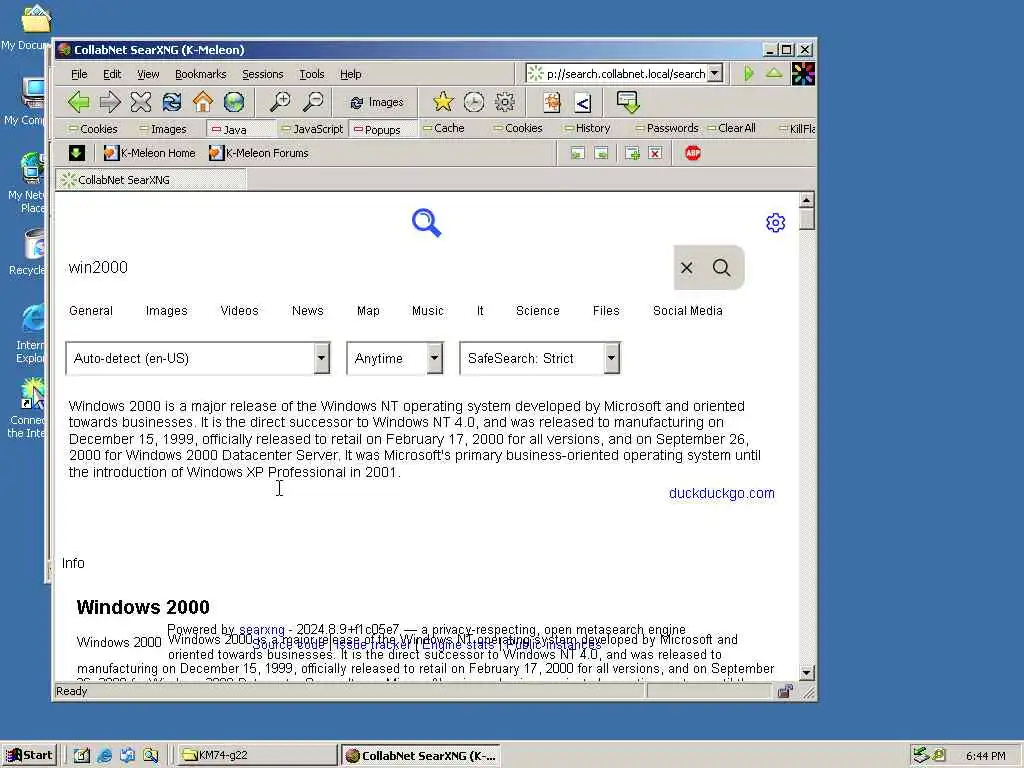Click the previous tab icon
The height and width of the screenshot is (768, 1024).
577,153
